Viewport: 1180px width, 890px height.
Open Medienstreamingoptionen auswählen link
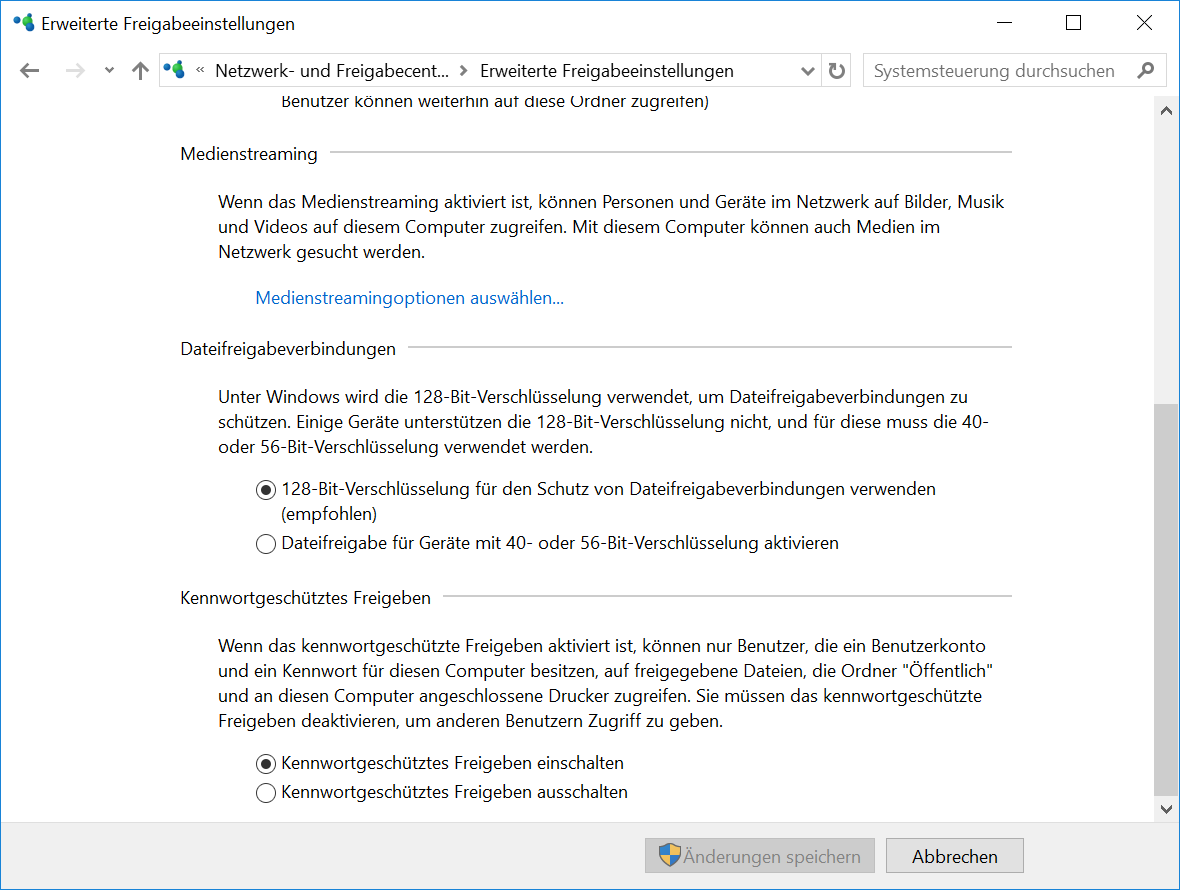coord(409,298)
